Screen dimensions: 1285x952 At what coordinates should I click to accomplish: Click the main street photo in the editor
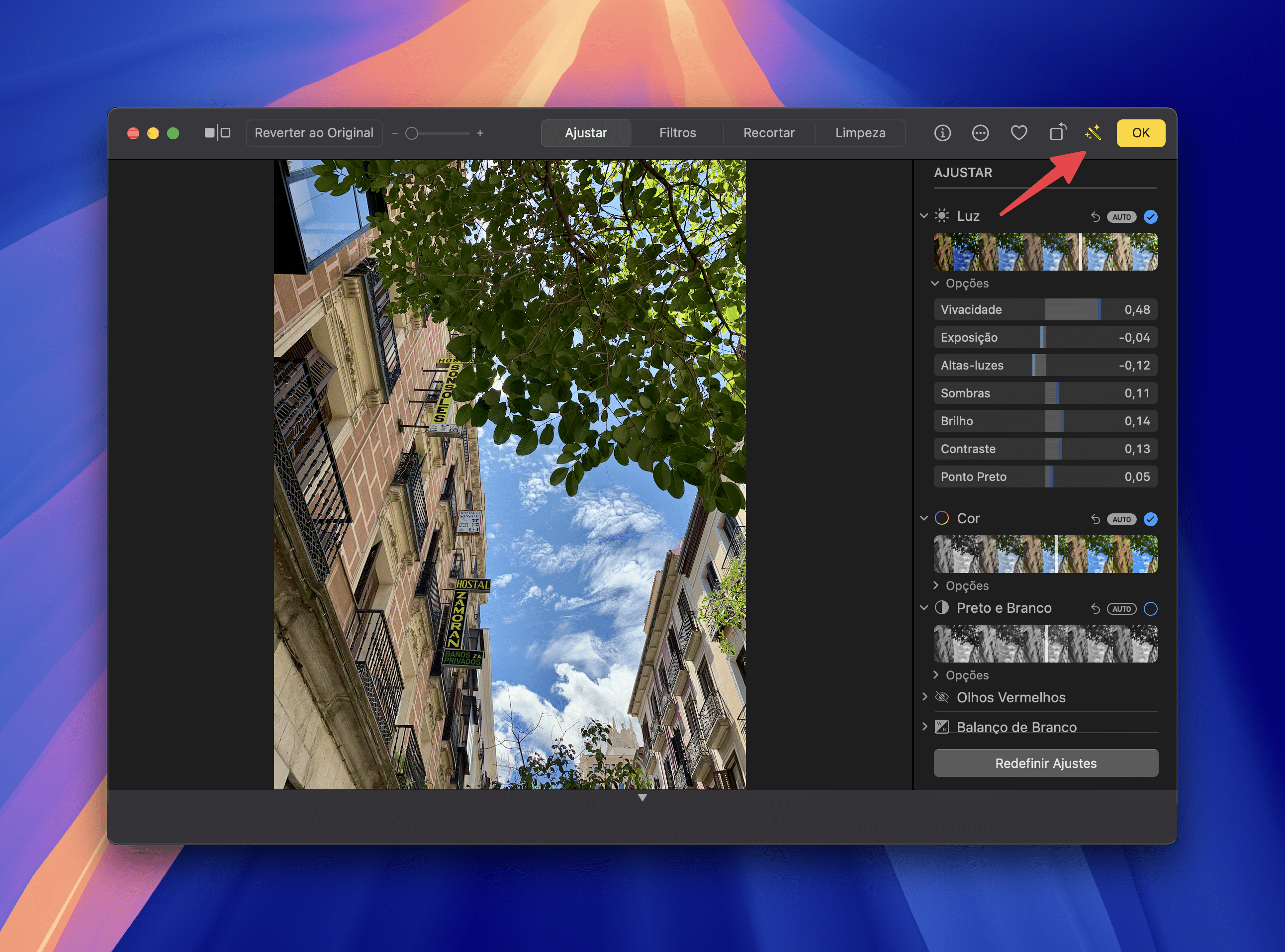pyautogui.click(x=509, y=475)
